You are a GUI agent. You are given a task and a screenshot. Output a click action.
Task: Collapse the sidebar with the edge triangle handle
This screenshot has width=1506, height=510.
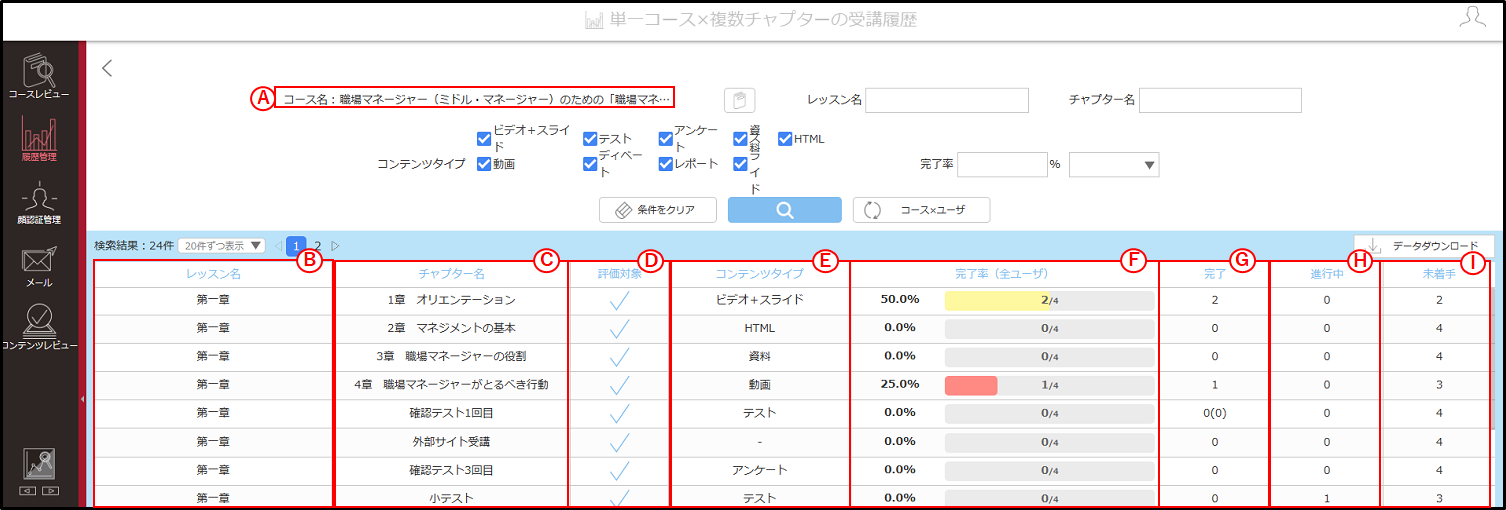point(82,398)
